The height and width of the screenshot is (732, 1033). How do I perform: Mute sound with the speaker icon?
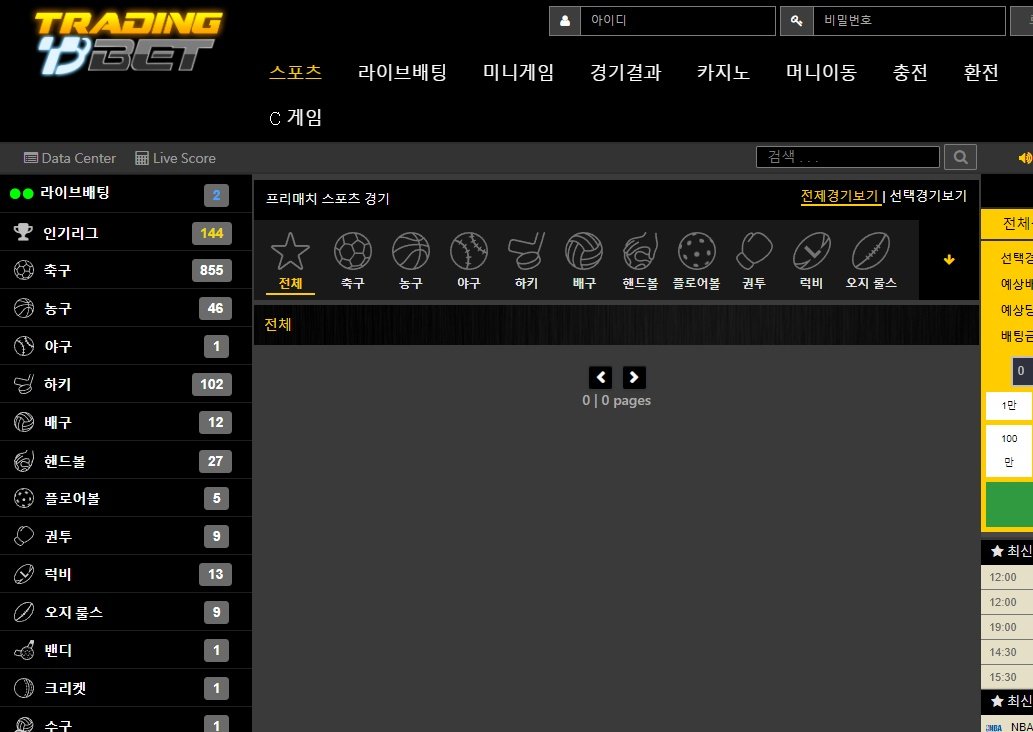click(x=1025, y=157)
